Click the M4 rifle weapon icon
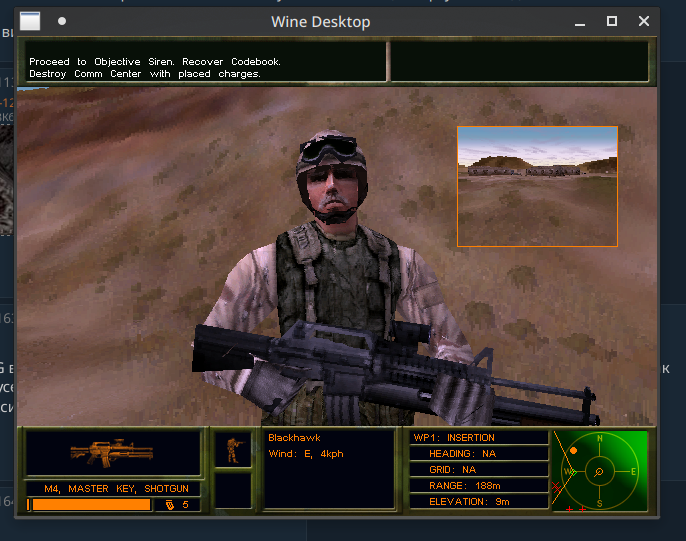Screen dimensions: 686x541 tap(112, 452)
